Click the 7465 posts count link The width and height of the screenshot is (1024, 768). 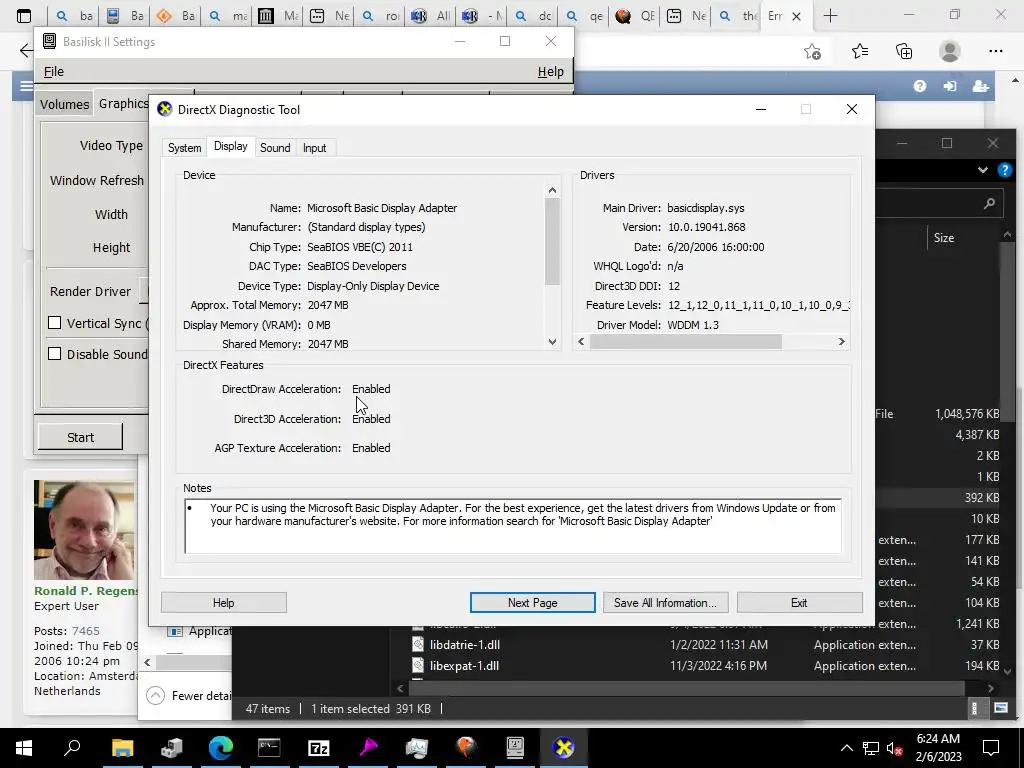coord(86,631)
